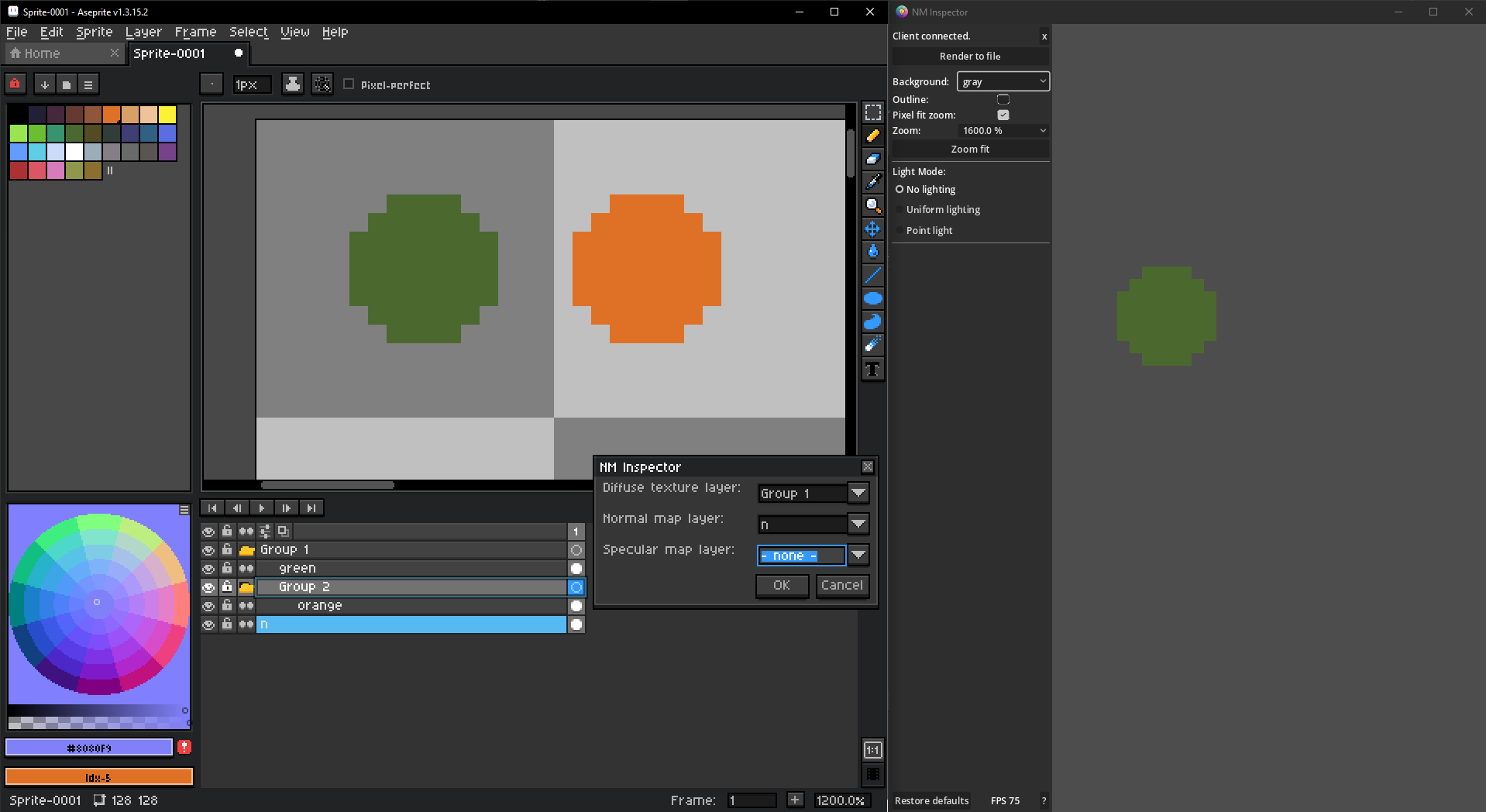
Task: Switch to the Home tab
Action: coord(43,53)
